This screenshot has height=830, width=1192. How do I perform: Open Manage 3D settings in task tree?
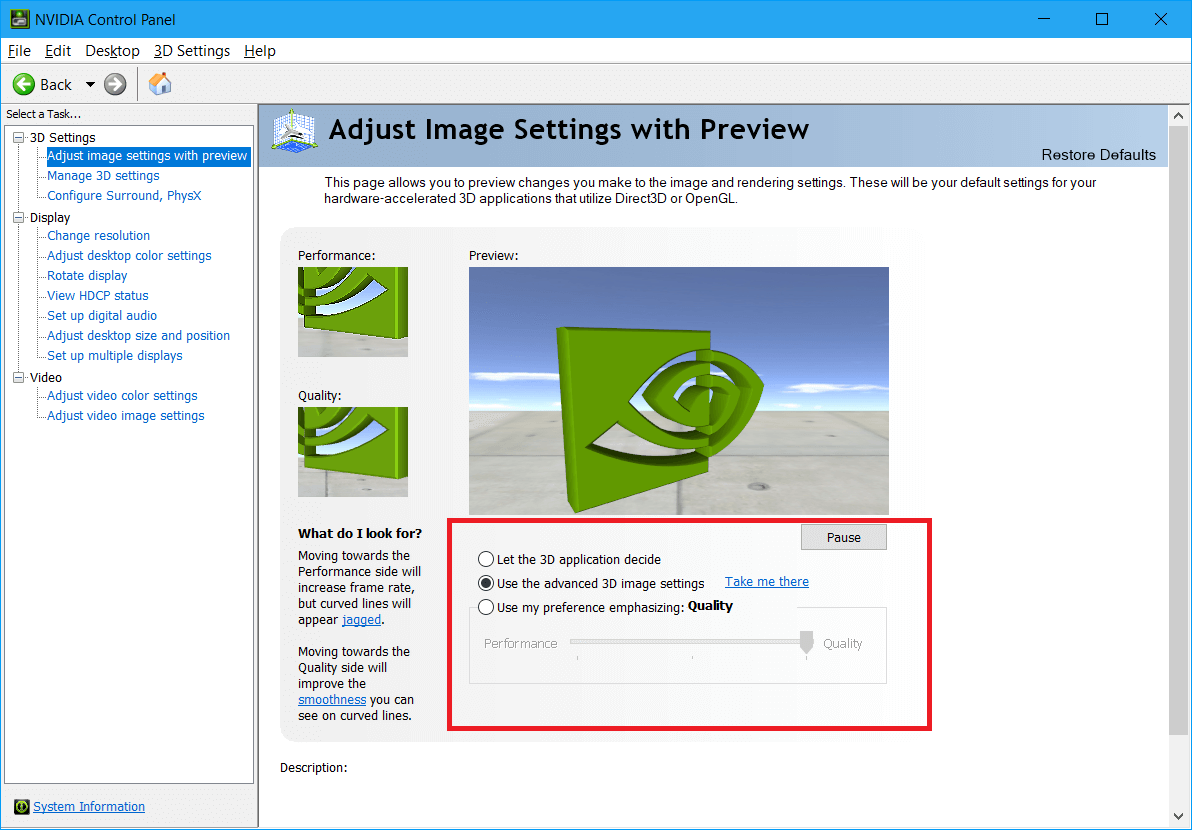(103, 176)
